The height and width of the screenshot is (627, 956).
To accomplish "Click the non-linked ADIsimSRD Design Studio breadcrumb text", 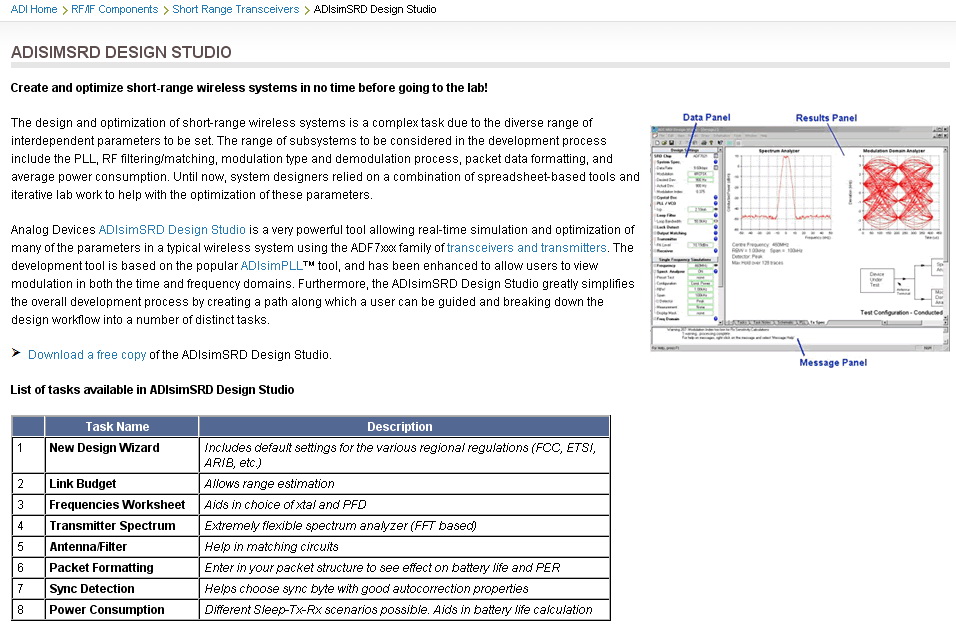I will click(x=375, y=9).
